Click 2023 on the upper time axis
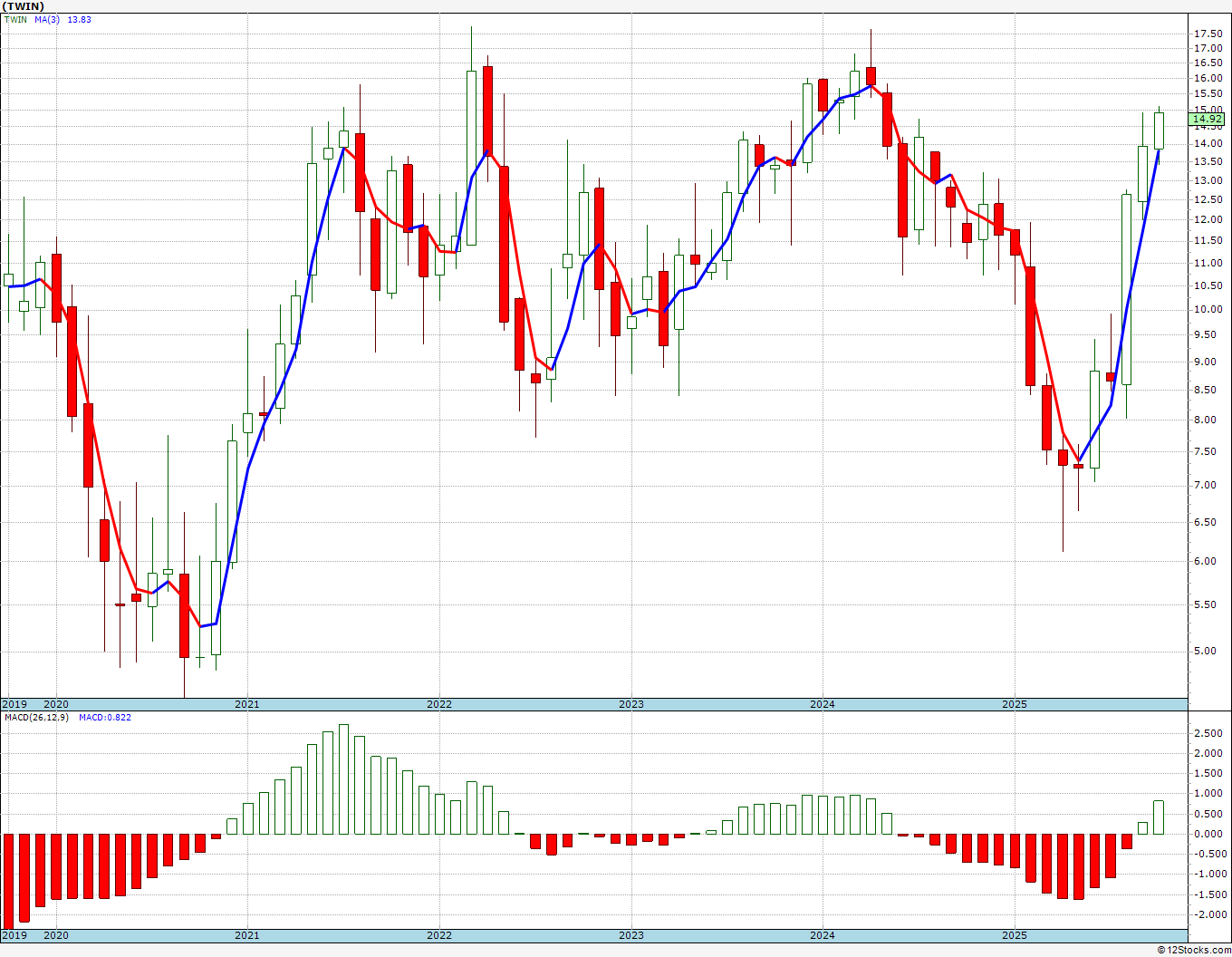 (630, 704)
